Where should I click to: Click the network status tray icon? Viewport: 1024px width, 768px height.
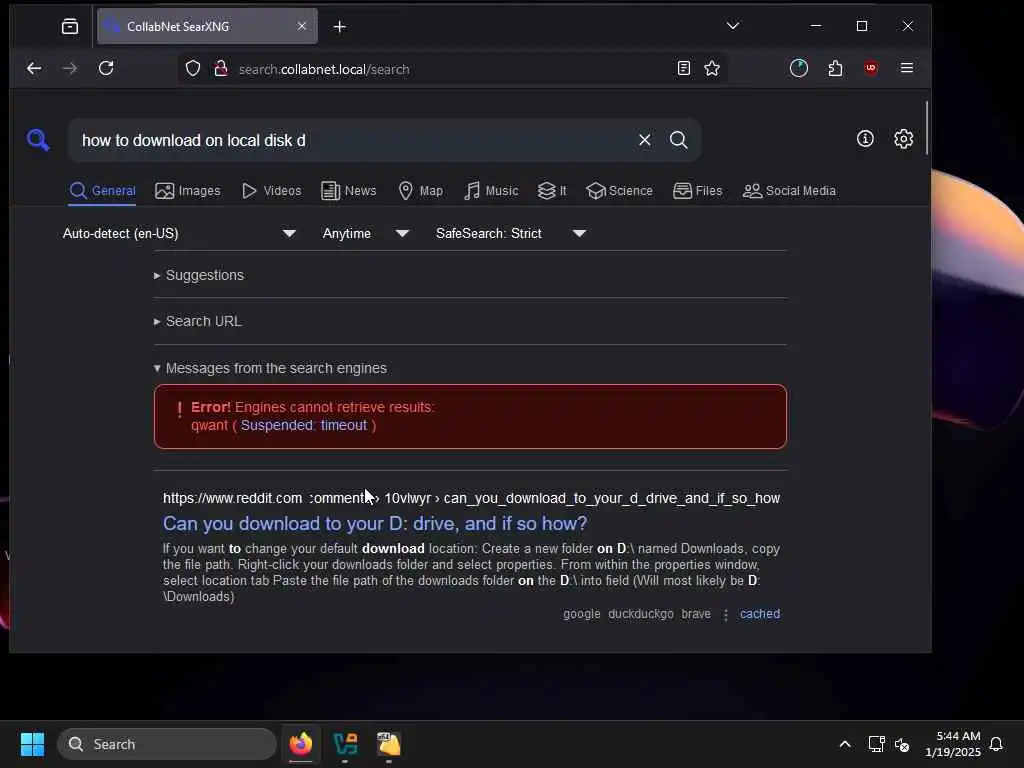[876, 744]
